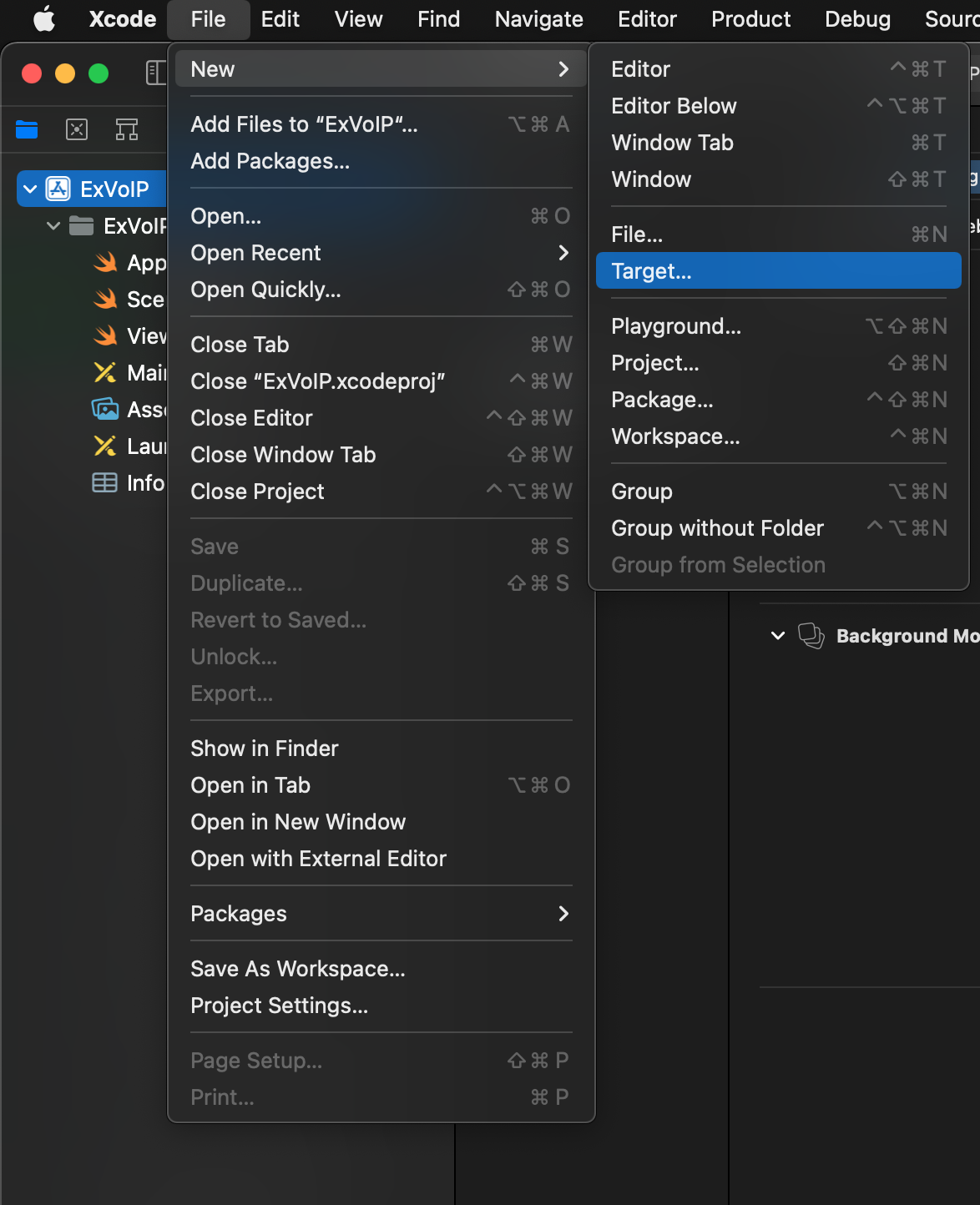Viewport: 980px width, 1205px height.
Task: Select Open with External Editor
Action: 381,859
